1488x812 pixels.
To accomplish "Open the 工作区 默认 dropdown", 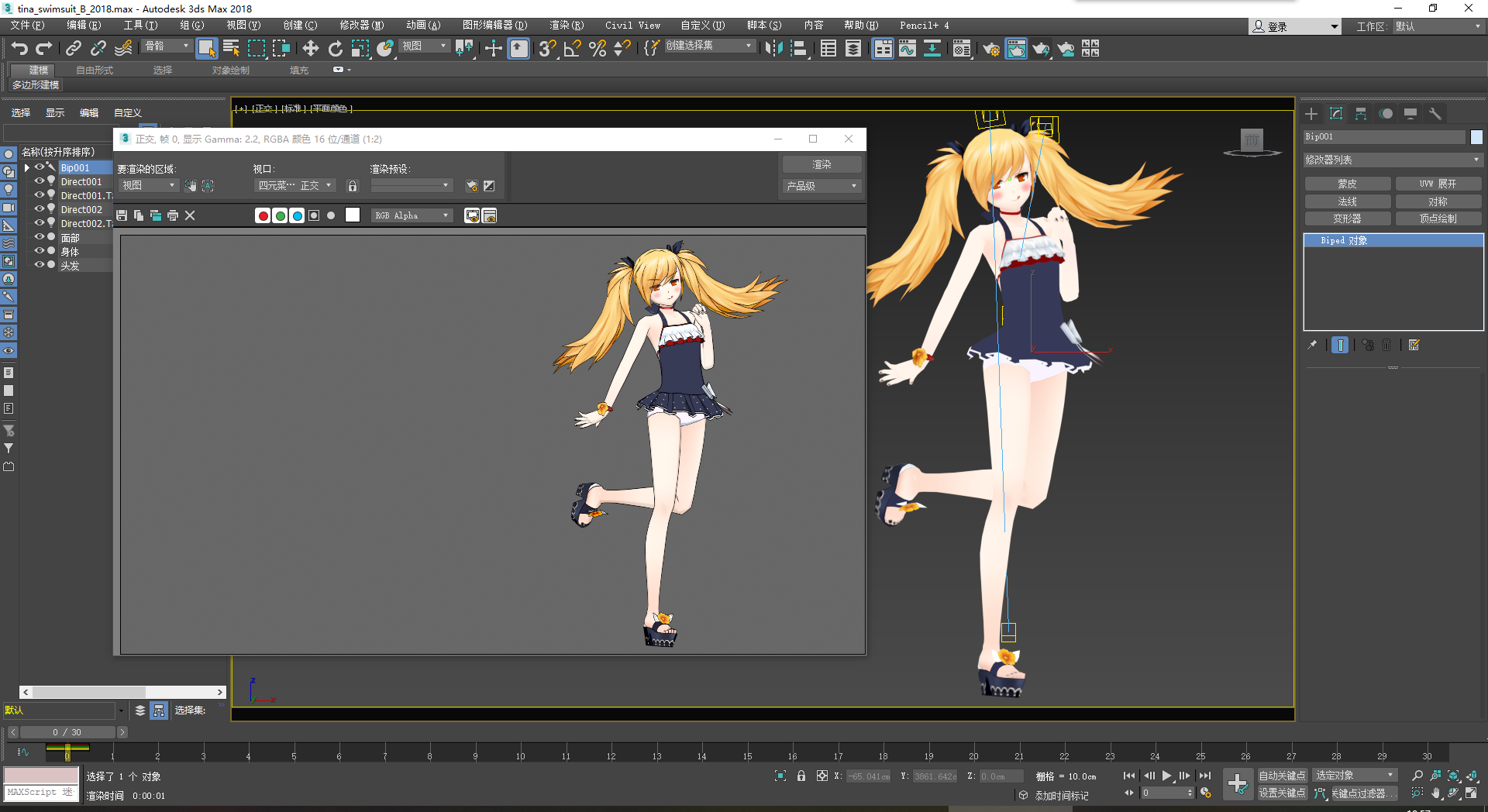I will [1438, 26].
